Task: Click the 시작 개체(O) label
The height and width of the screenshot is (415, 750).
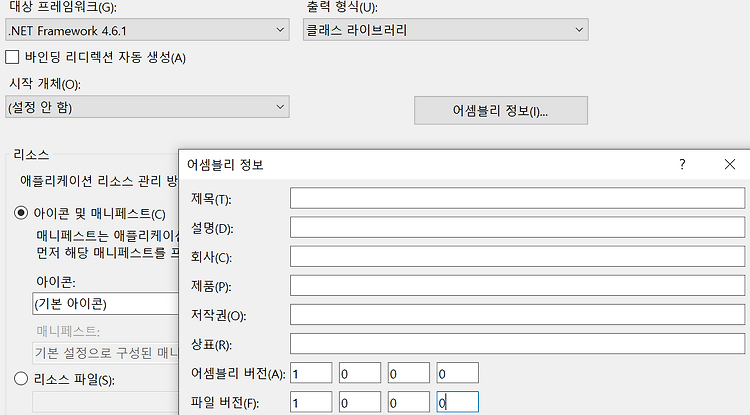Action: pos(45,84)
